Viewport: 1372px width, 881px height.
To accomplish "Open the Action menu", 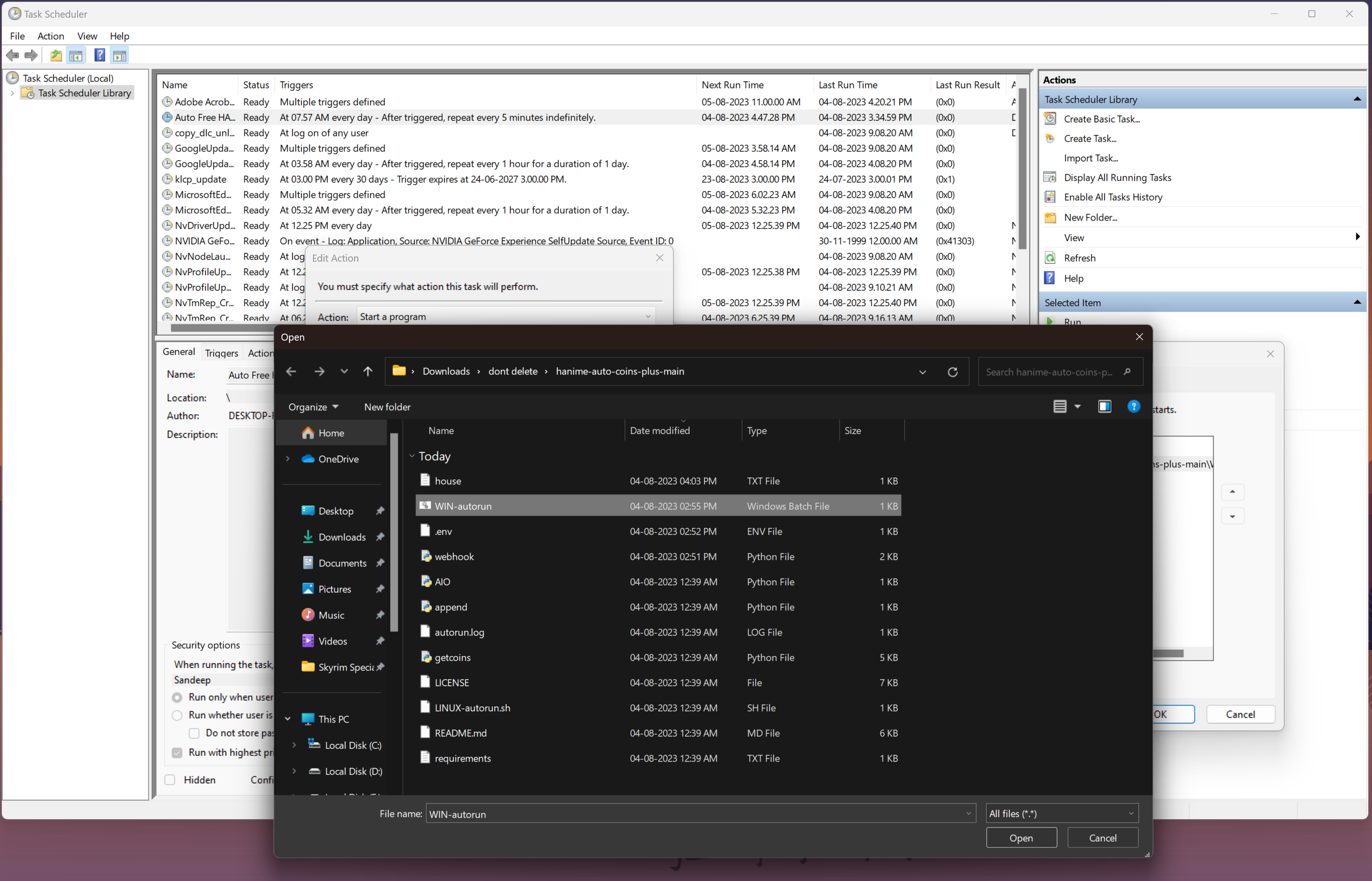I will [51, 36].
